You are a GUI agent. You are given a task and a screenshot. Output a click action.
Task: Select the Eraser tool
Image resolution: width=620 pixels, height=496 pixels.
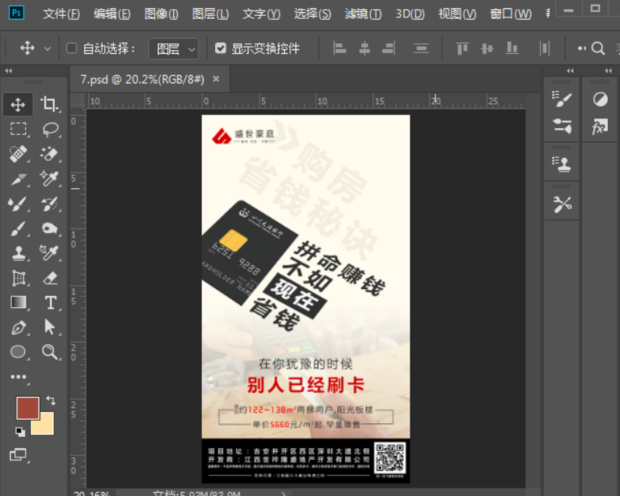point(50,278)
